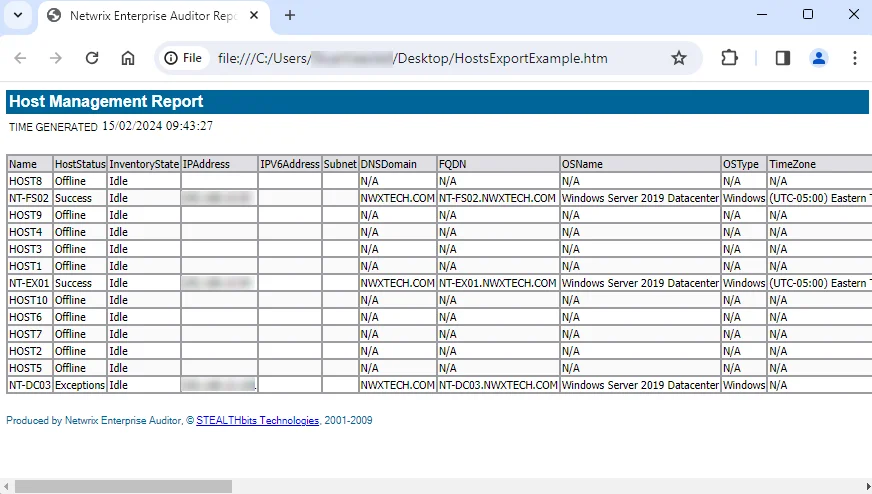Open the home page icon
Image resolution: width=872 pixels, height=494 pixels.
[128, 58]
